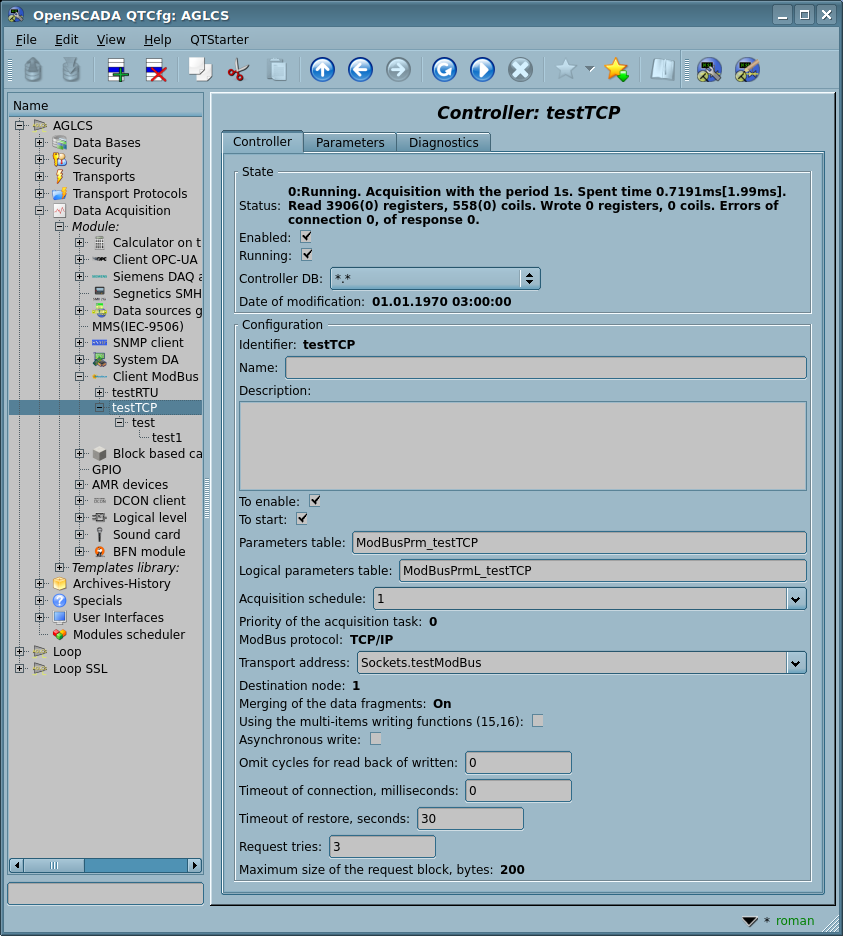
Task: Start cyclic refresh with the play icon
Action: tap(482, 70)
